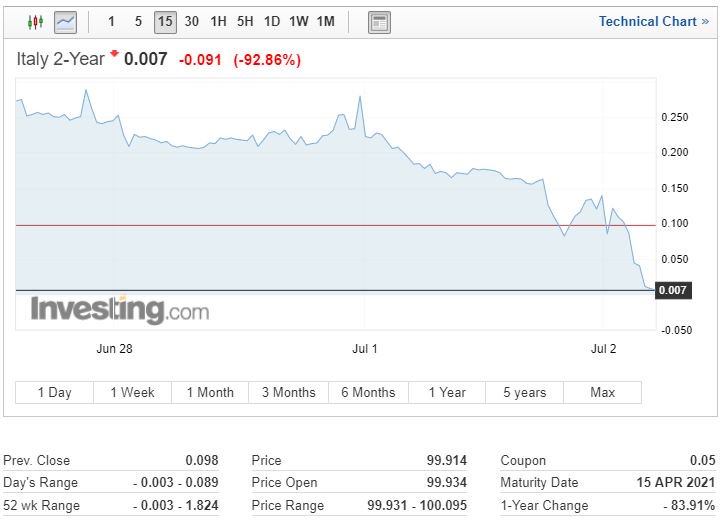Switch chart interval to 5H
Image resolution: width=721 pixels, height=520 pixels.
(x=245, y=22)
